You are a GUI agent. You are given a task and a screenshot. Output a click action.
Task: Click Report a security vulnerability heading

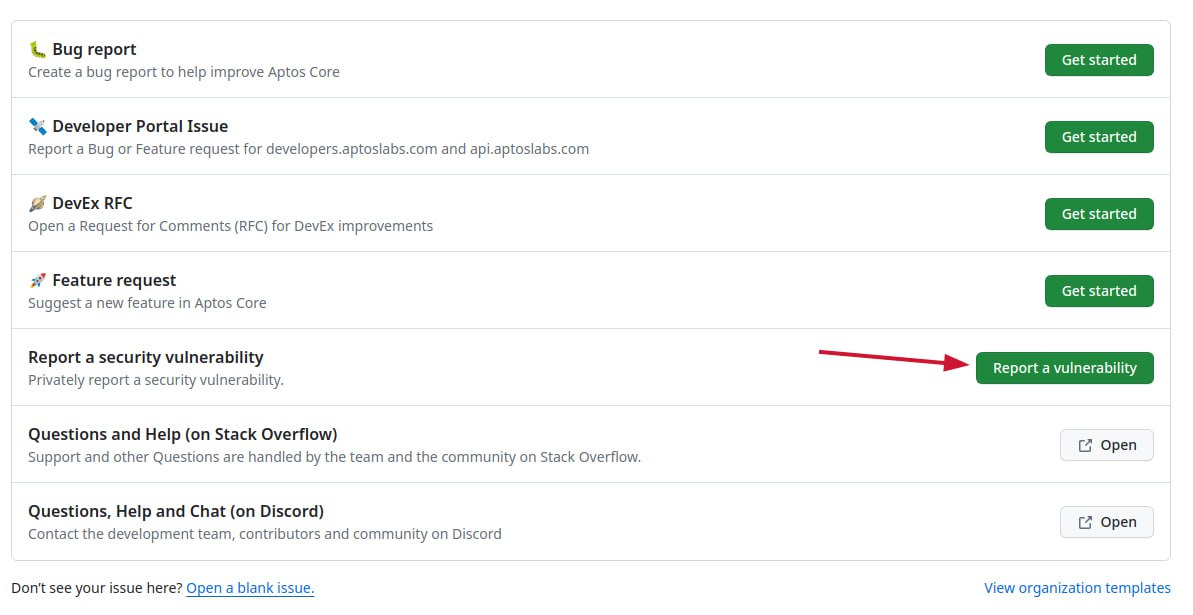click(x=146, y=358)
